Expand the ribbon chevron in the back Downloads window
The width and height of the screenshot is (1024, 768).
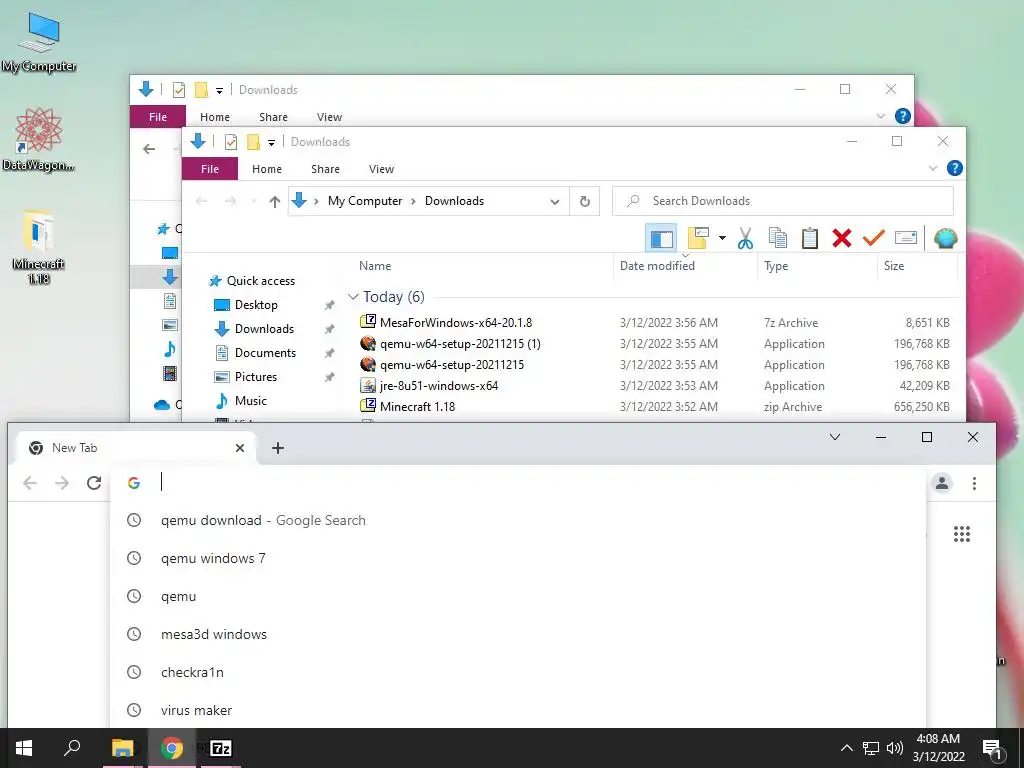(x=880, y=116)
